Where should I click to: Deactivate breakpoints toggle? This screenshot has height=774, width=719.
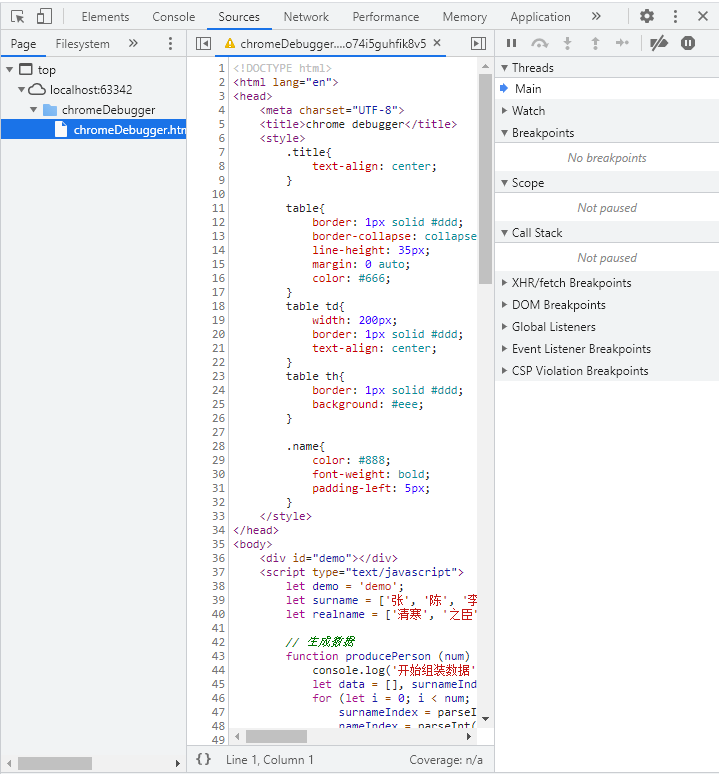point(658,43)
